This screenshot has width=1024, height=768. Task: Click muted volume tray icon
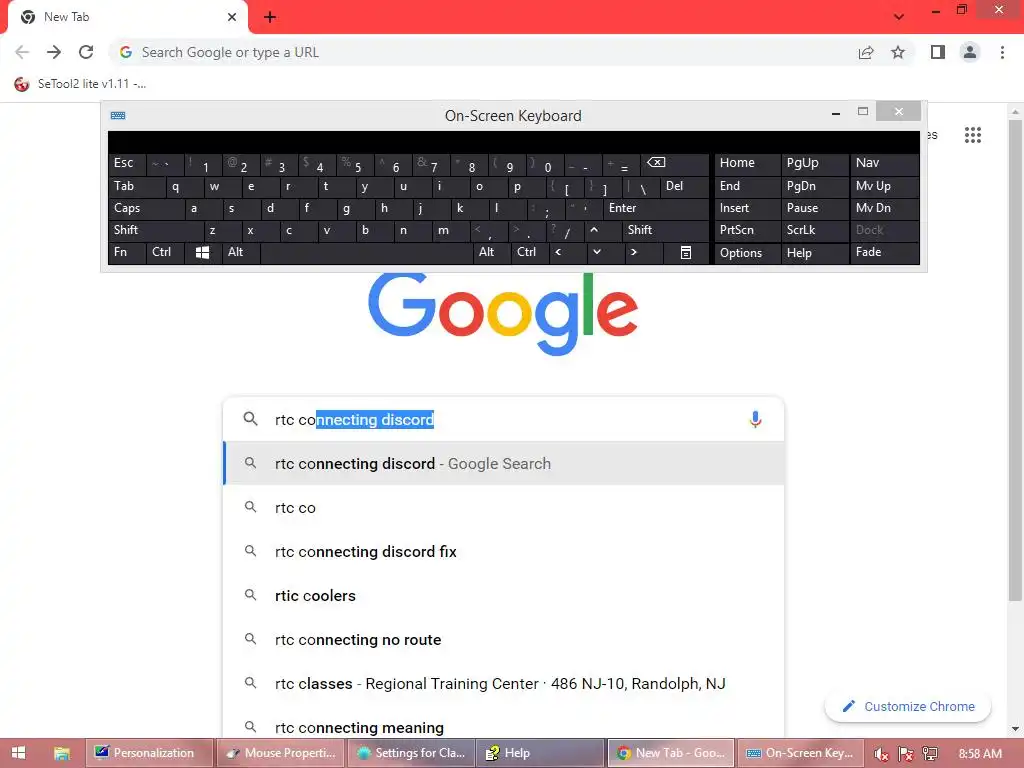(881, 754)
